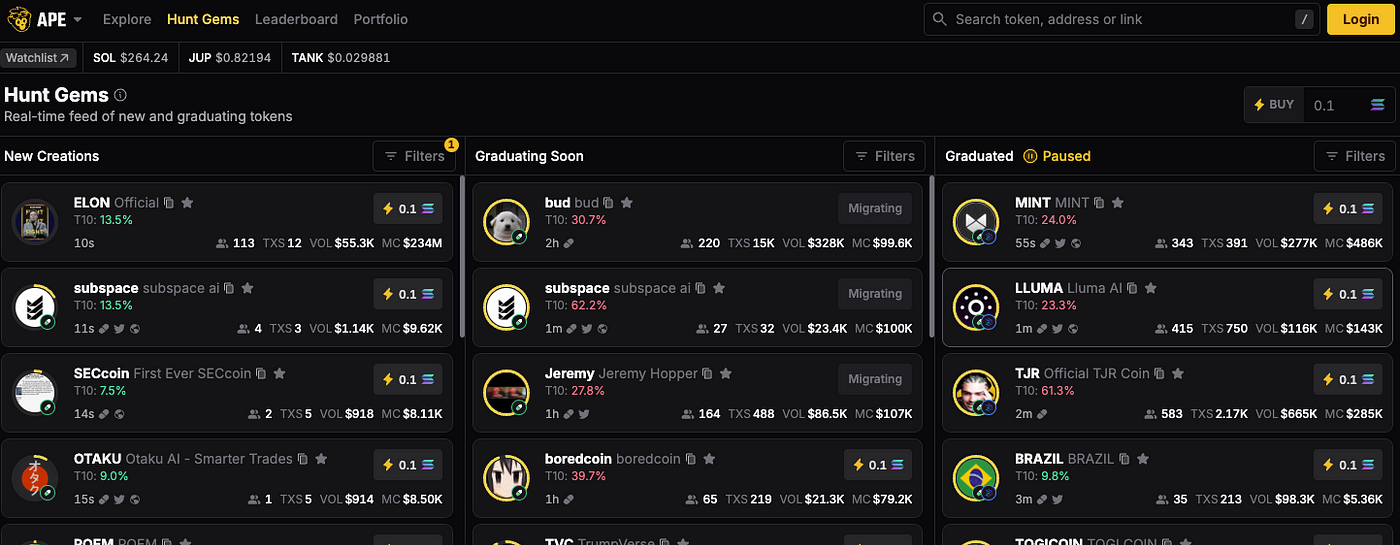
Task: Copy BRAZIL token address
Action: 1125,459
